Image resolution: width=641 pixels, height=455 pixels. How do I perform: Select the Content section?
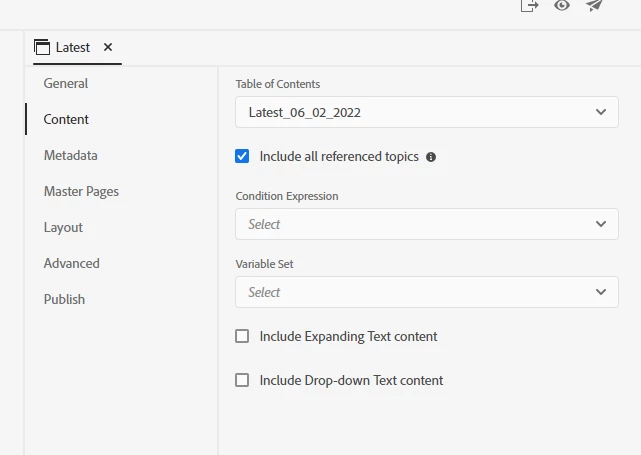66,119
